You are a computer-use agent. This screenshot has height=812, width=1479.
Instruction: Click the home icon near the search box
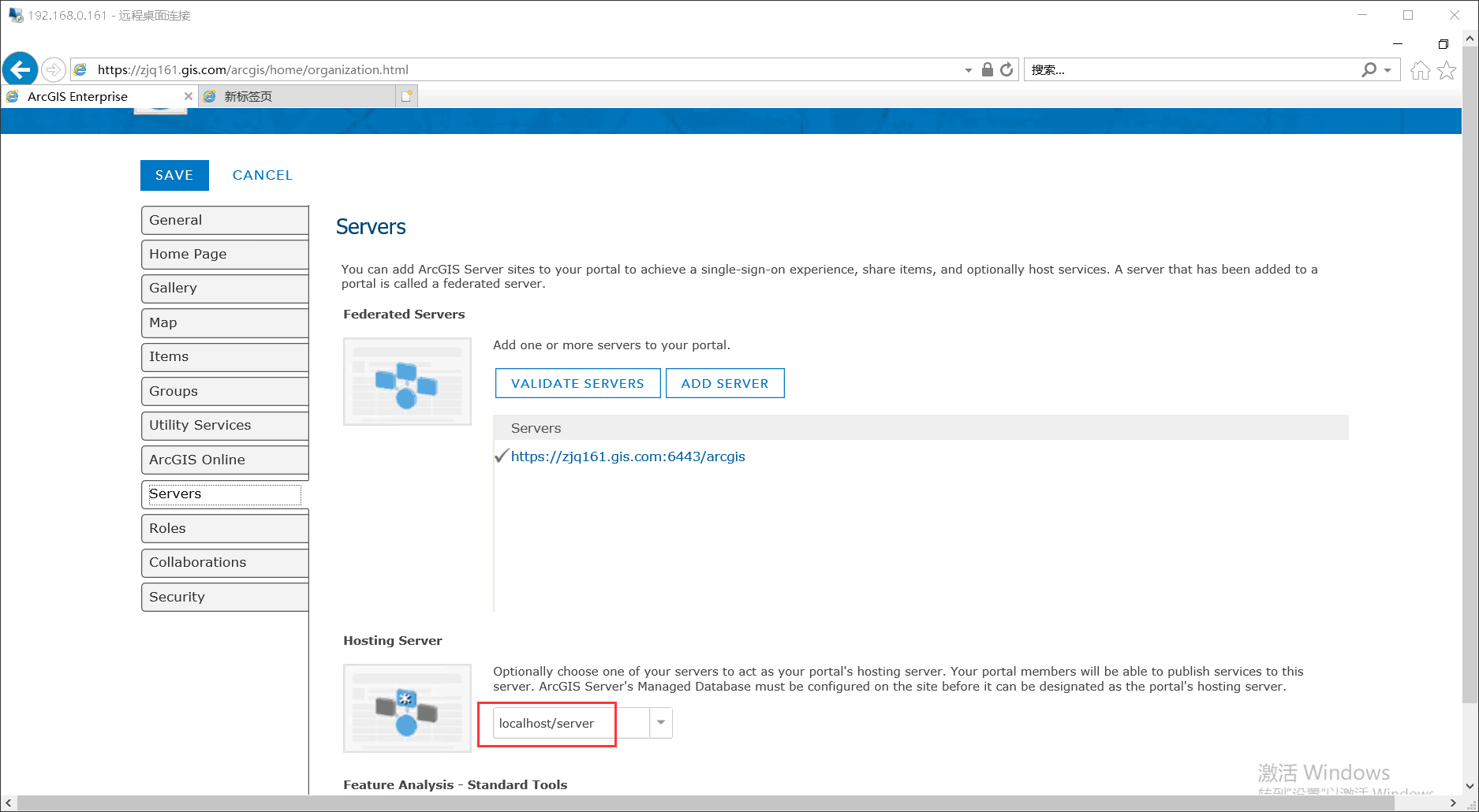[1419, 69]
